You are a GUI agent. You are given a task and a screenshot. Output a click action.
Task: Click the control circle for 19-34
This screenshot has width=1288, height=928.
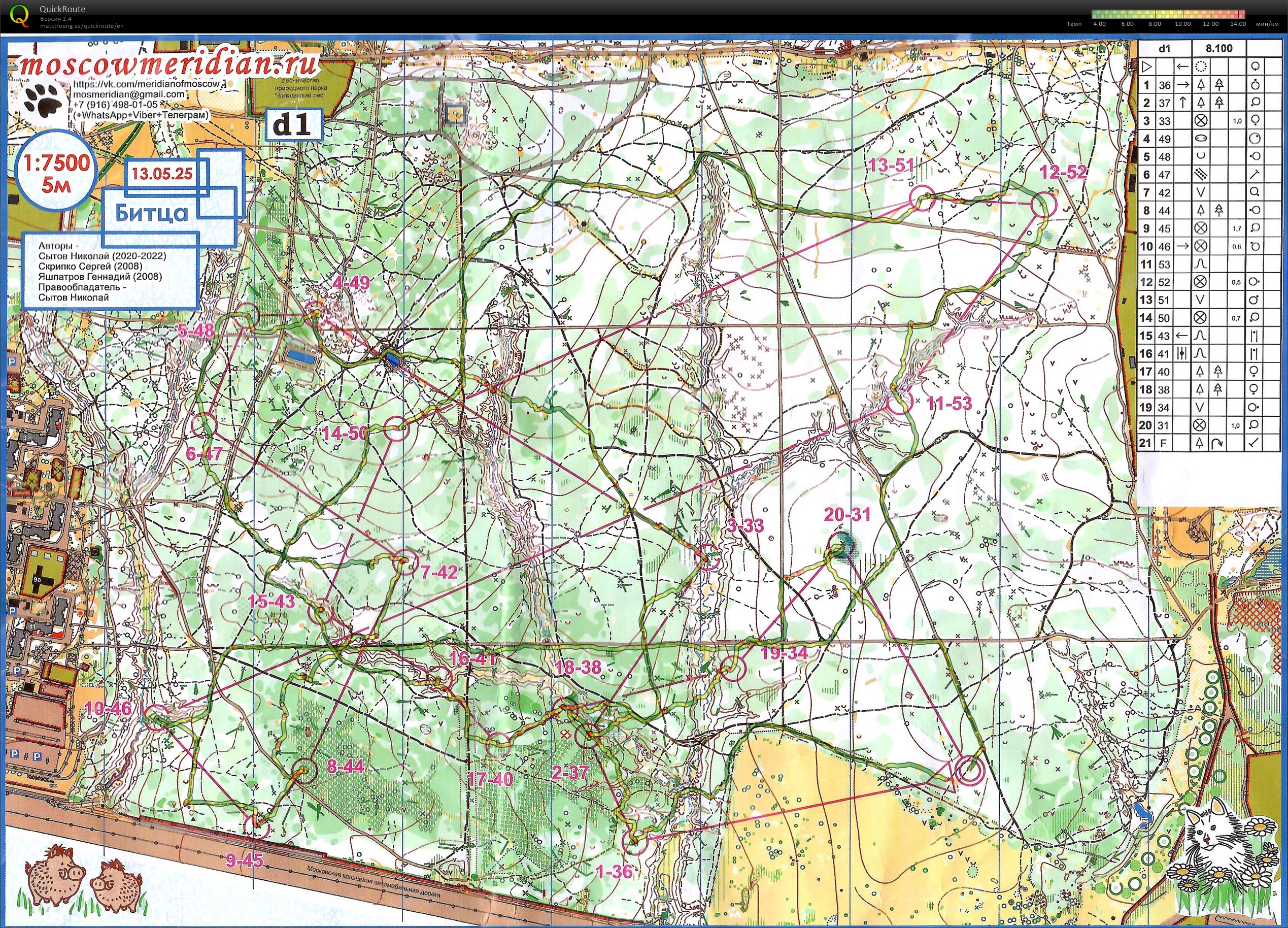[733, 669]
